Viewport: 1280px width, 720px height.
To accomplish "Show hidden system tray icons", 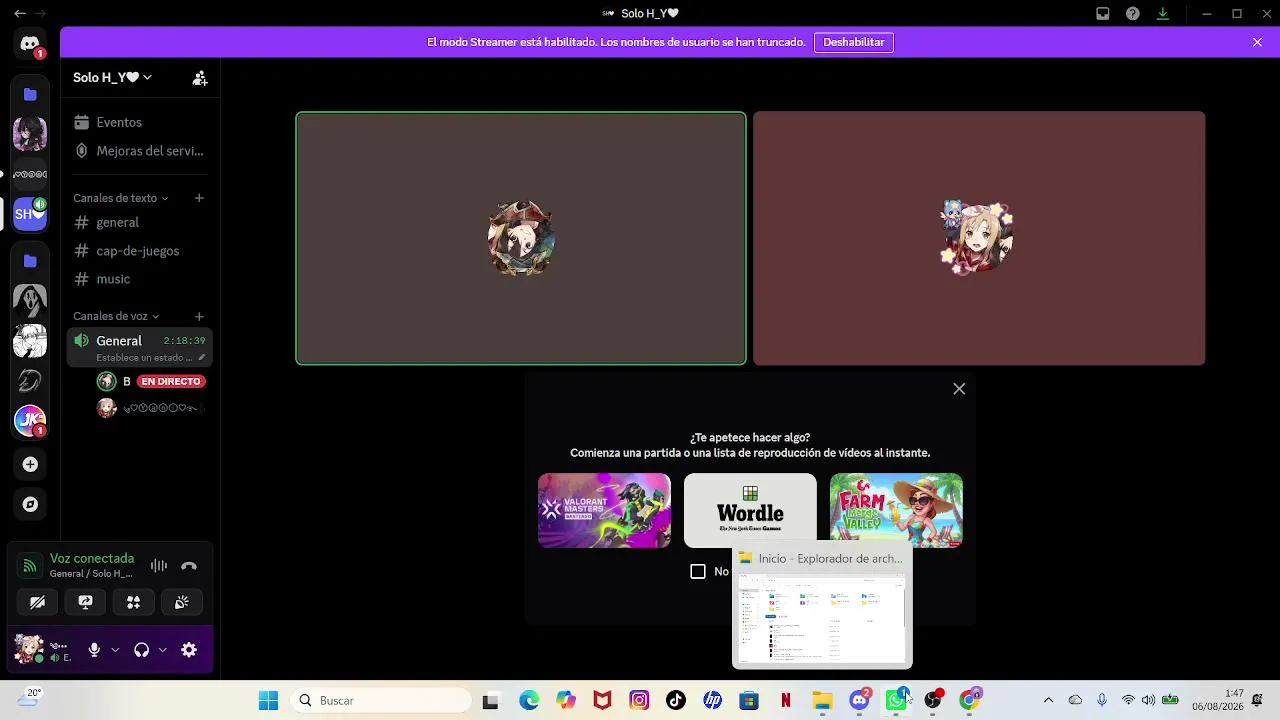I will 1048,700.
